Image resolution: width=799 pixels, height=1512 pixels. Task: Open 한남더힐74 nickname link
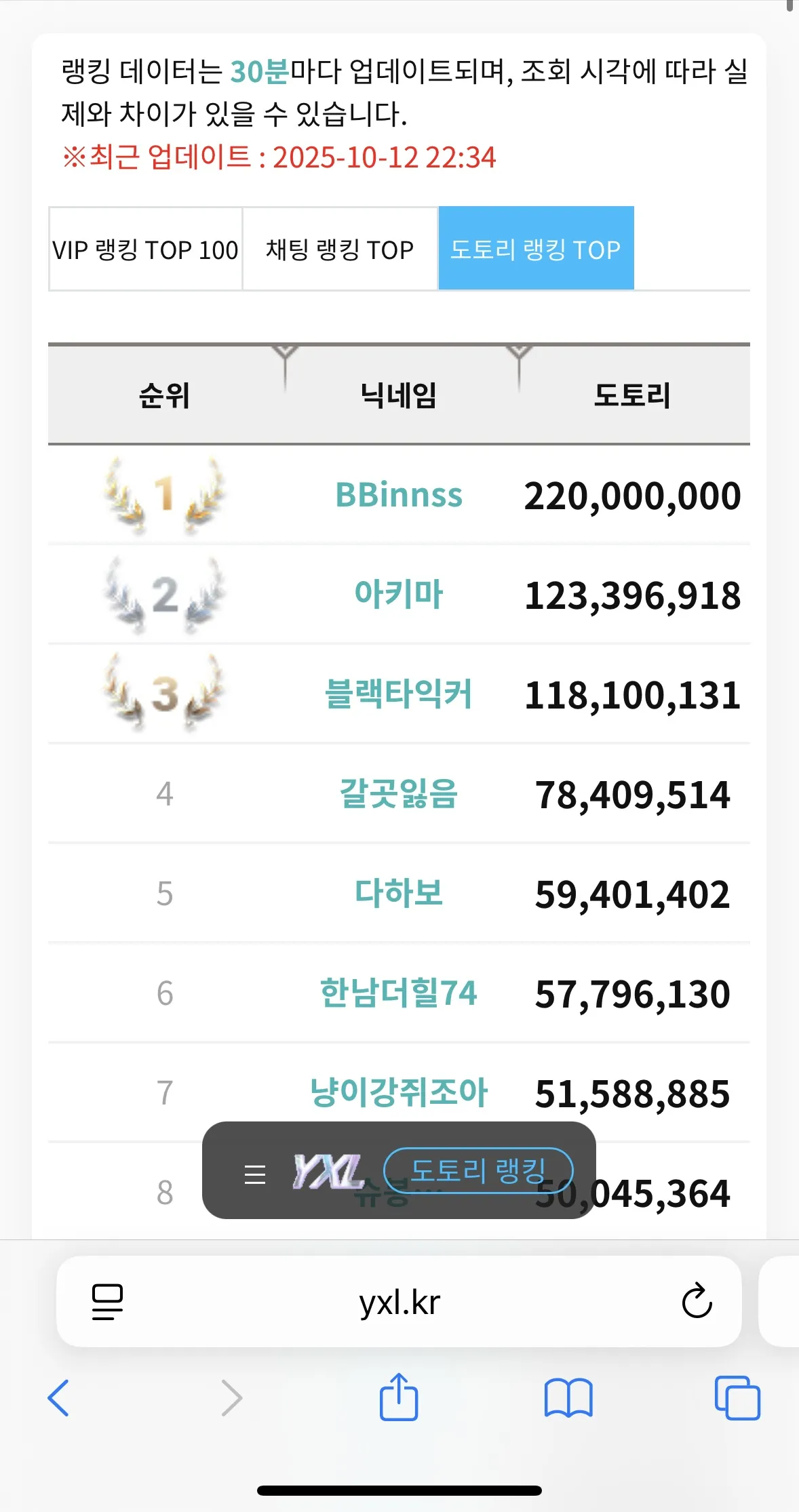click(x=399, y=993)
